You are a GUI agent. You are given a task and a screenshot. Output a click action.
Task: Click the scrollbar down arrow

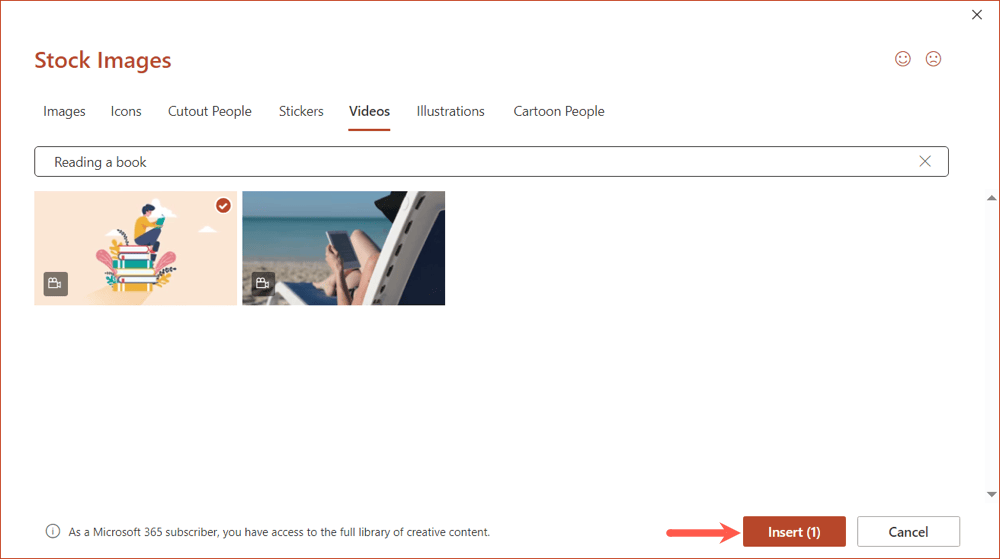click(x=992, y=494)
